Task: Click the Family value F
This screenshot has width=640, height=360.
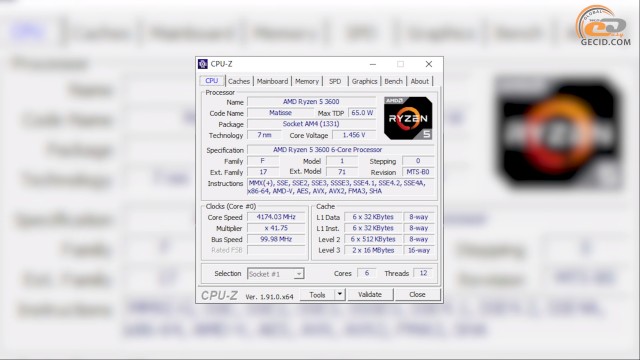Action: 263,161
